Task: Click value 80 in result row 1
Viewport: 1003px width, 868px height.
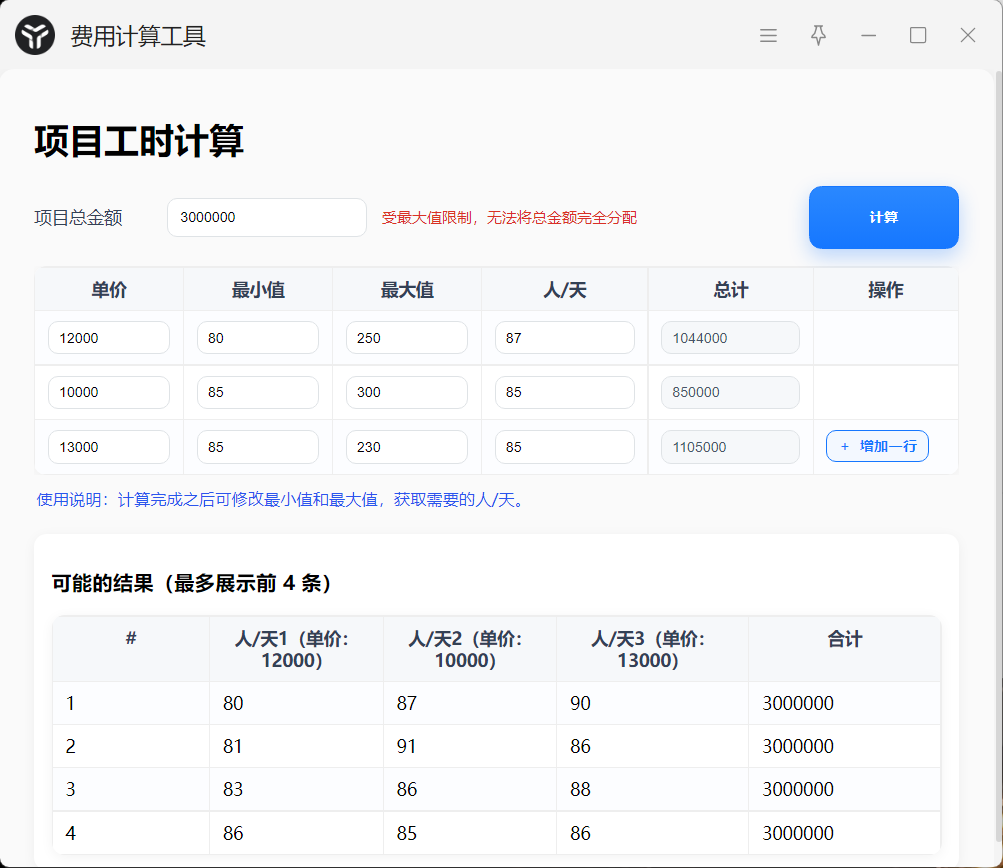Action: 233,703
